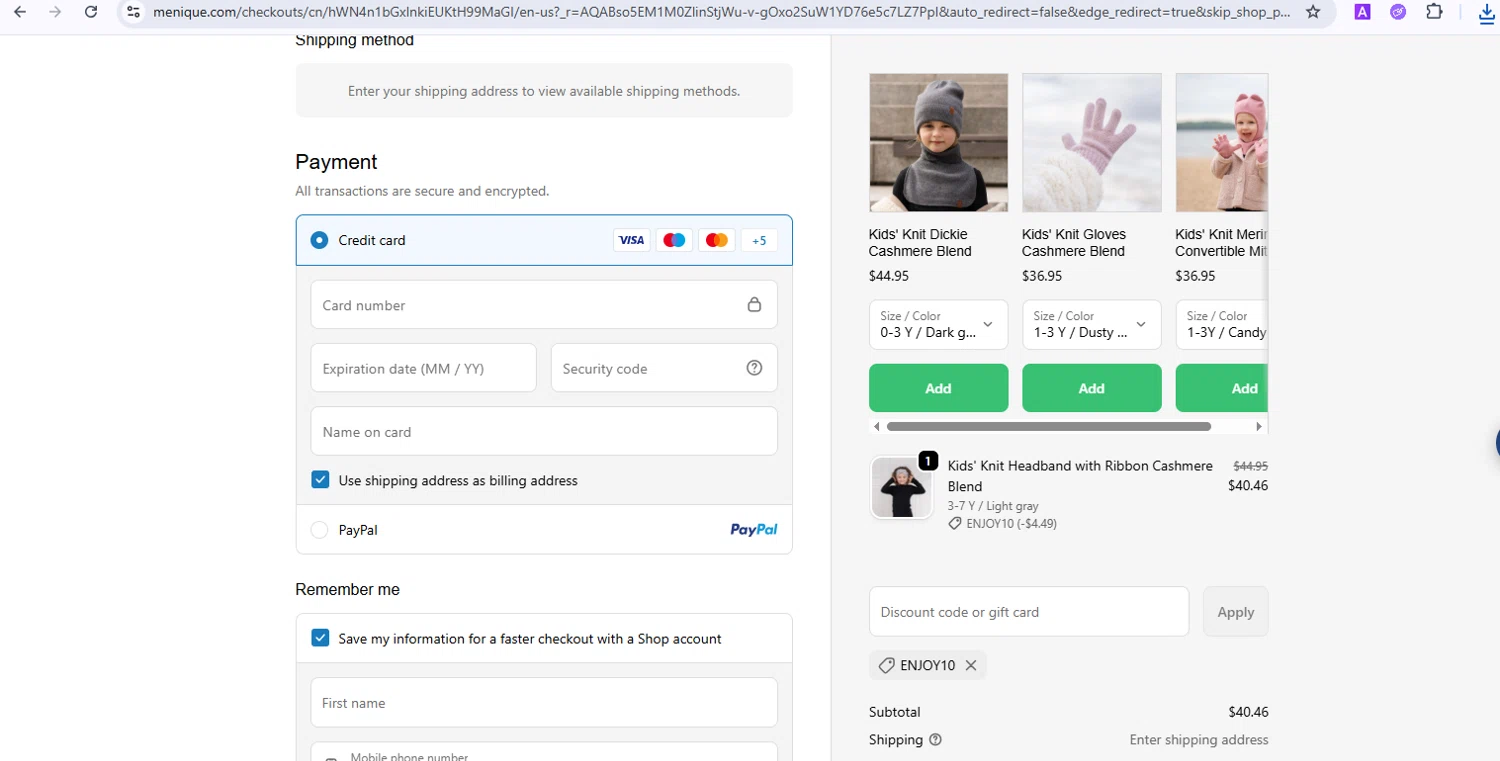This screenshot has width=1500, height=761.
Task: Click the Expiration date field
Action: [x=423, y=368]
